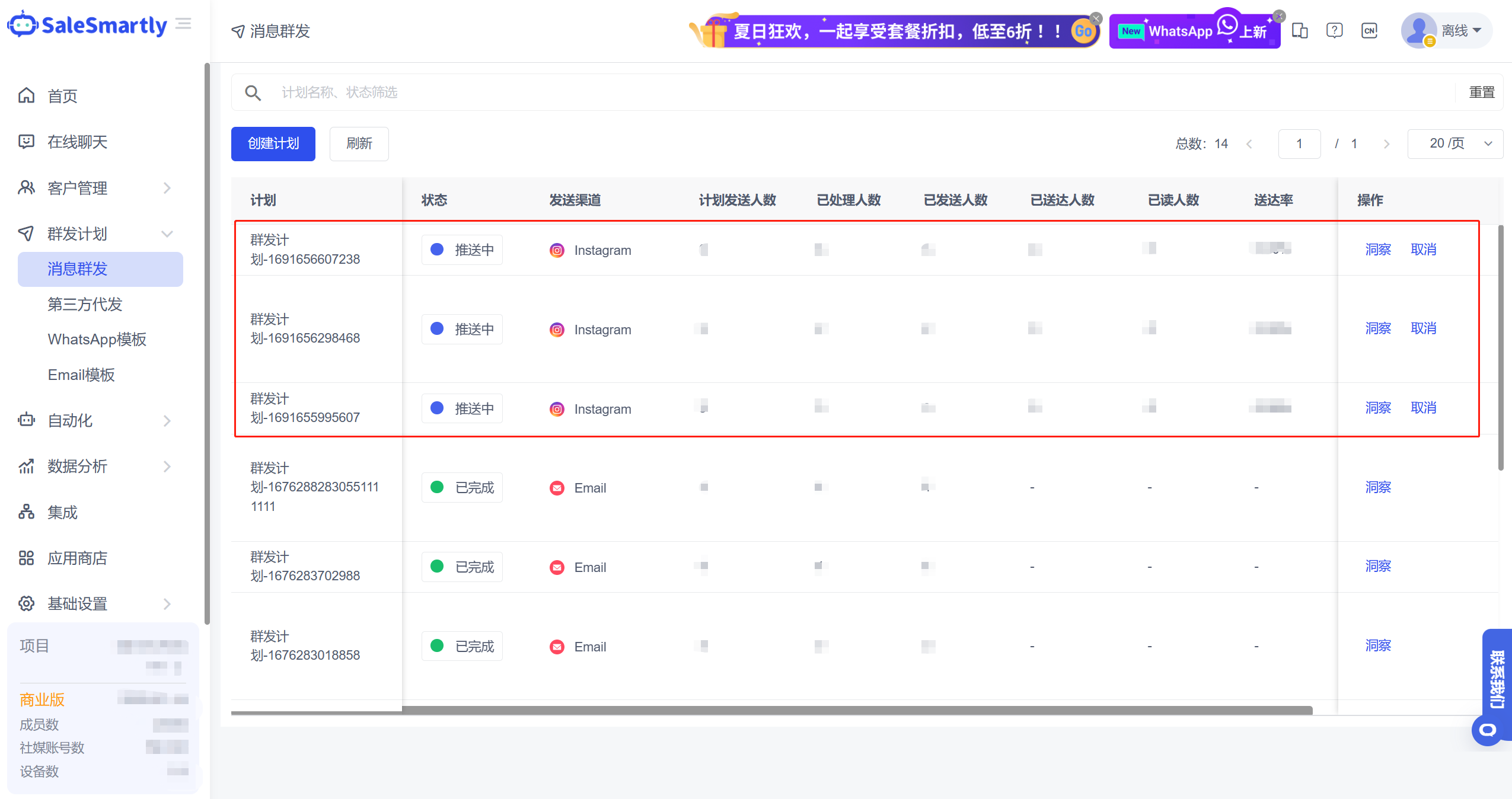
Task: Open the device switch icon in header
Action: [1300, 31]
